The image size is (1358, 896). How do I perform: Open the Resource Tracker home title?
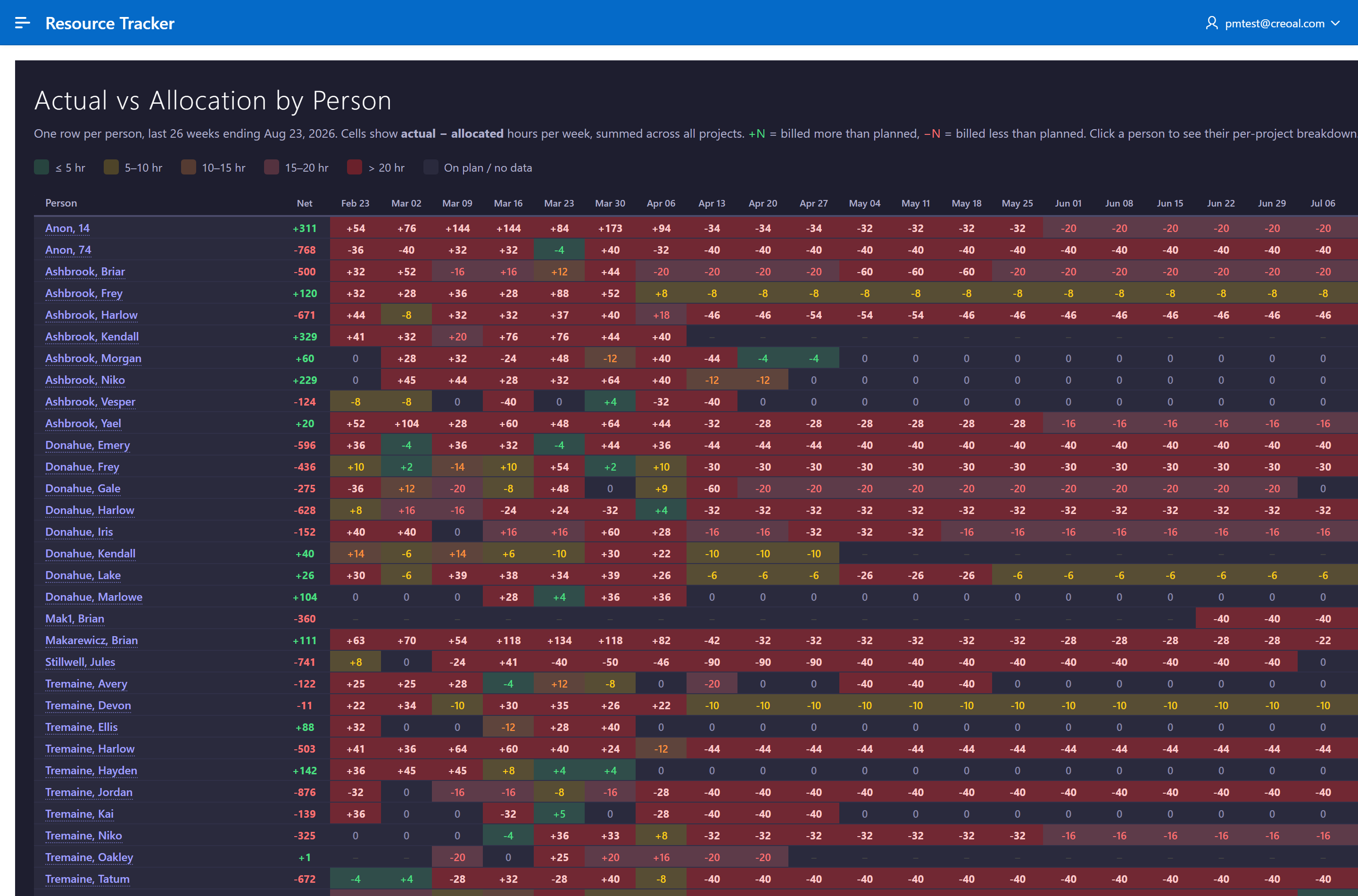pyautogui.click(x=110, y=23)
